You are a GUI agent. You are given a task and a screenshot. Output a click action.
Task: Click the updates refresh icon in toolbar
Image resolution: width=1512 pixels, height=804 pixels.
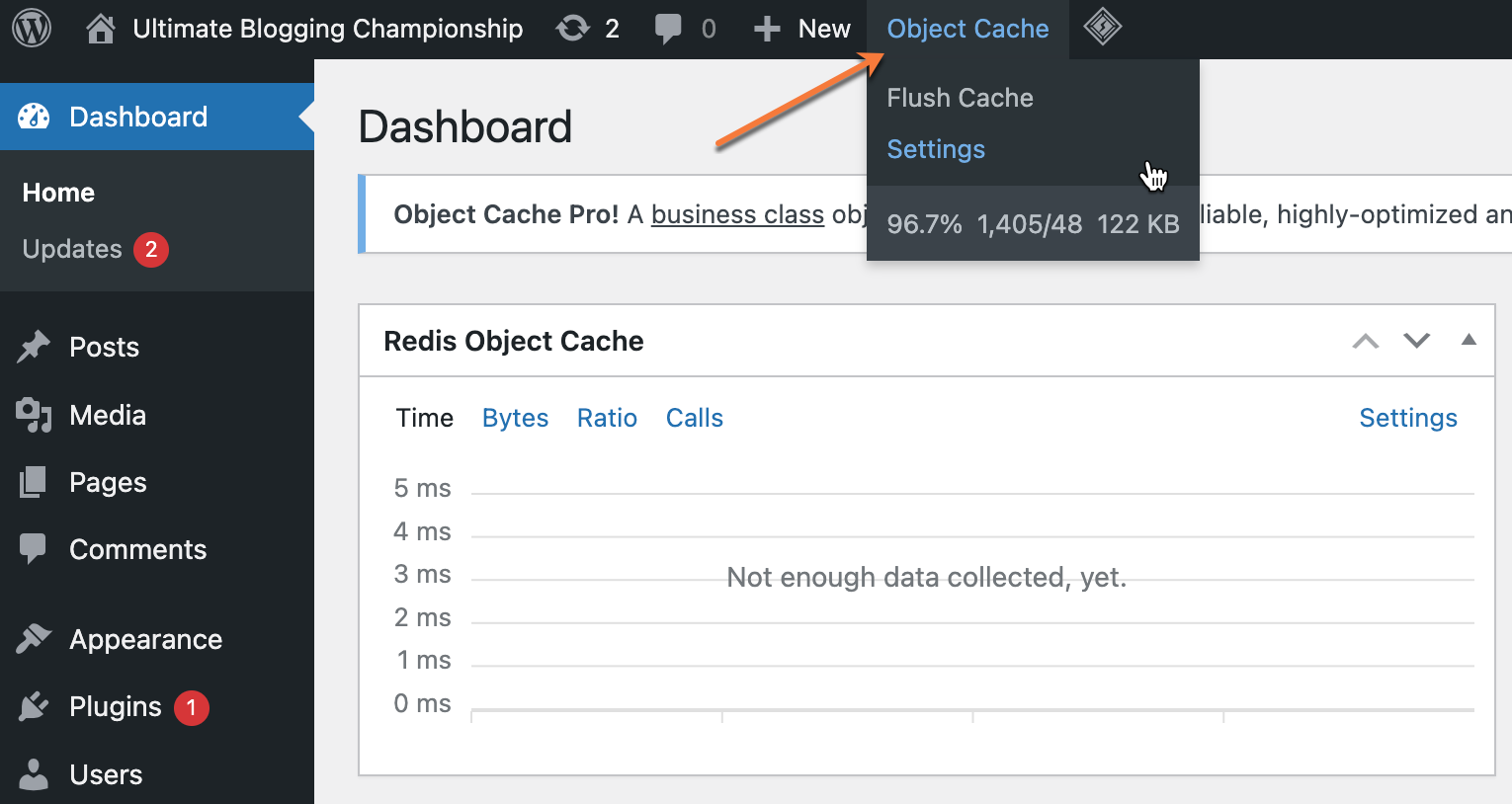point(573,29)
